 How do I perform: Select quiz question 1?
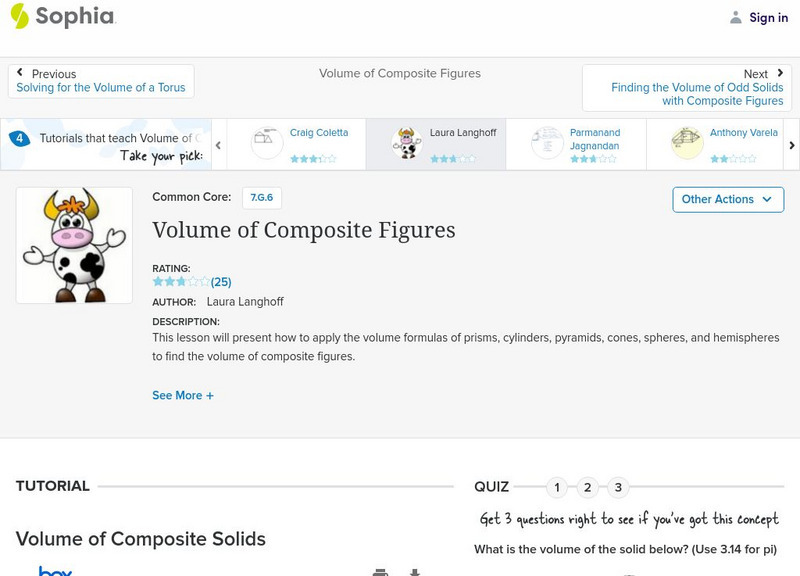pos(557,488)
